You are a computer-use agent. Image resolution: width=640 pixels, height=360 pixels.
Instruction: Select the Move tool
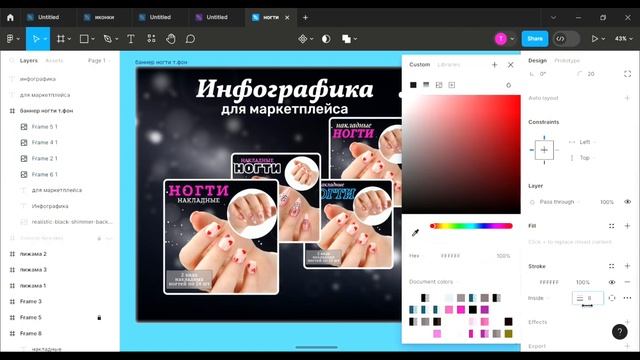pos(36,39)
